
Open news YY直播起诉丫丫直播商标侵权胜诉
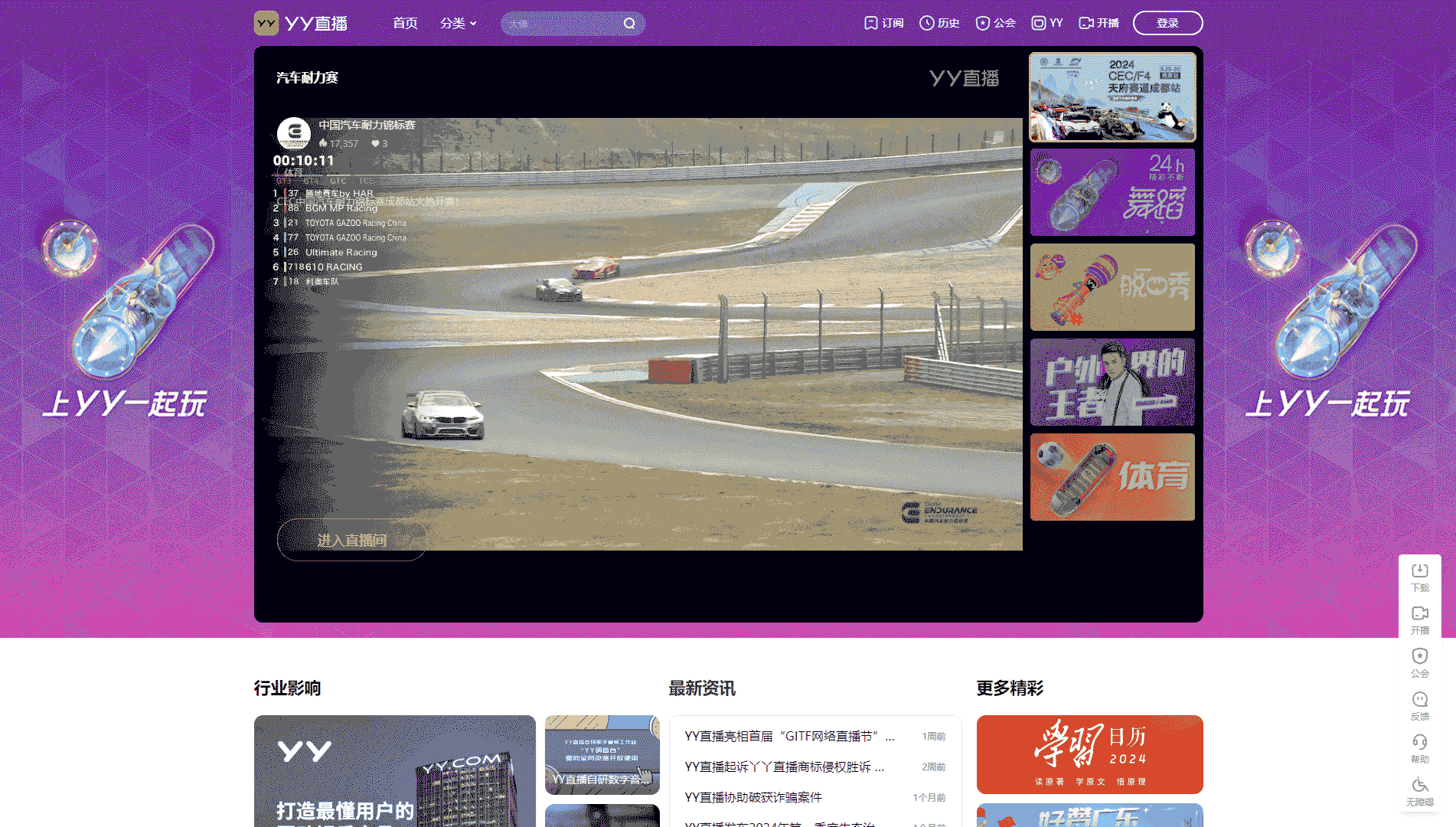[x=784, y=767]
